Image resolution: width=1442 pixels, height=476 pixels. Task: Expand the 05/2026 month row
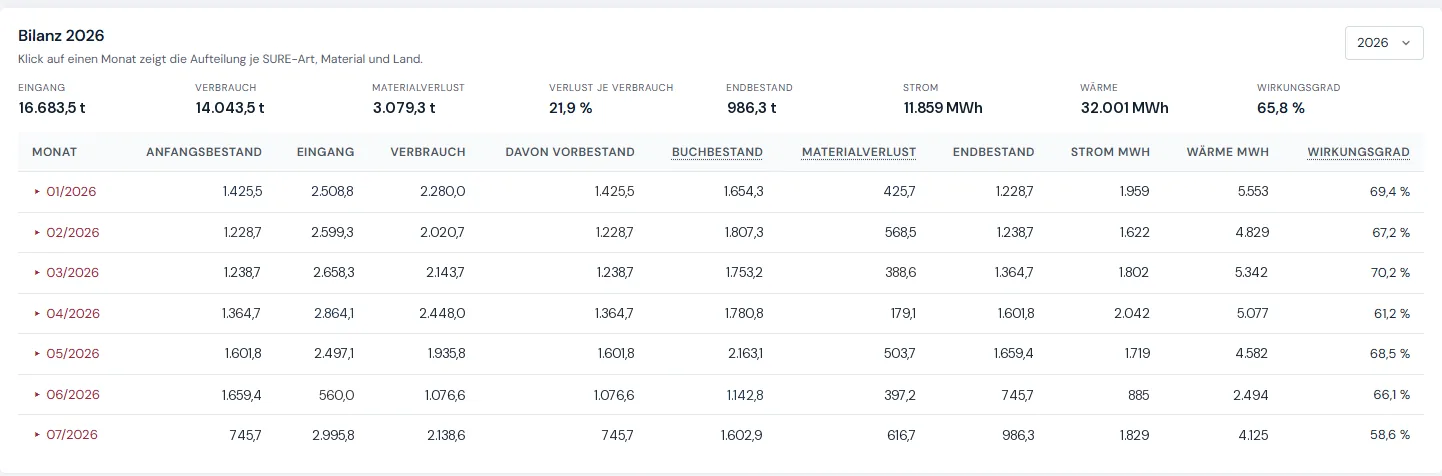(x=66, y=354)
